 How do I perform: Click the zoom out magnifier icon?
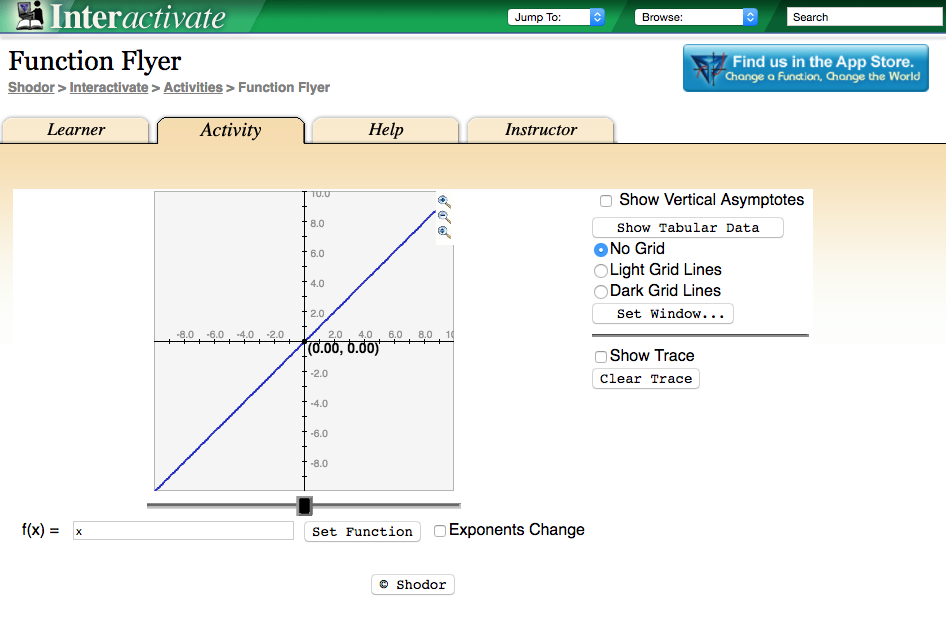click(444, 217)
